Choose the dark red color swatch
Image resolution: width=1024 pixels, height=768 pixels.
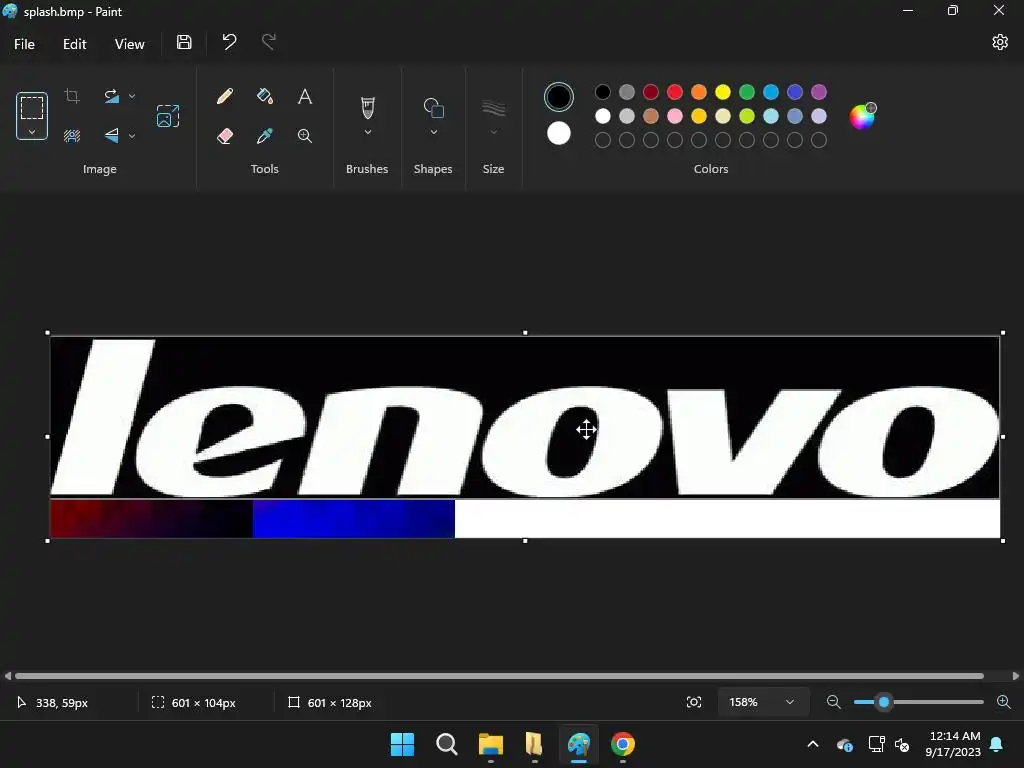tap(650, 92)
